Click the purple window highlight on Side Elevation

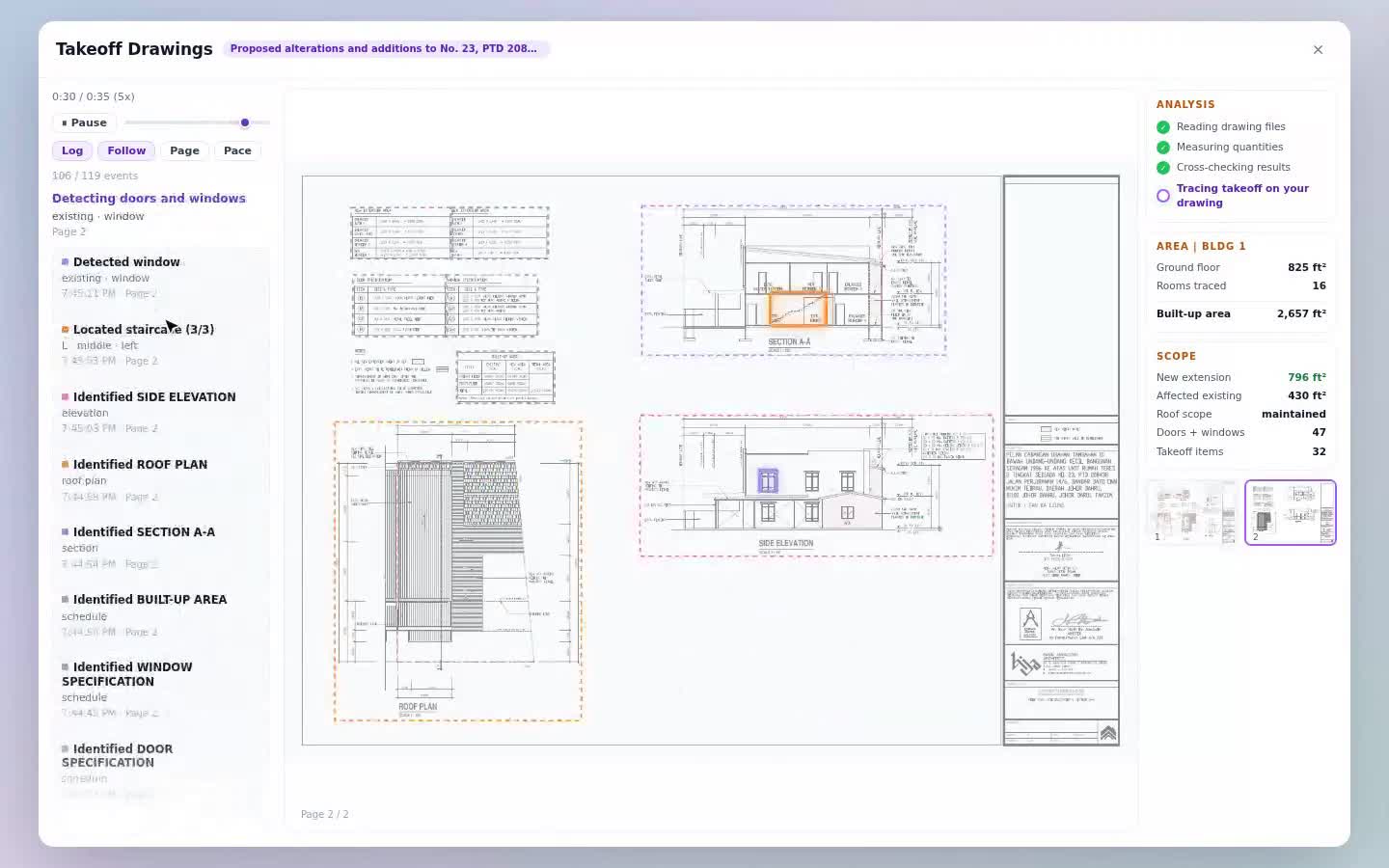(x=768, y=480)
